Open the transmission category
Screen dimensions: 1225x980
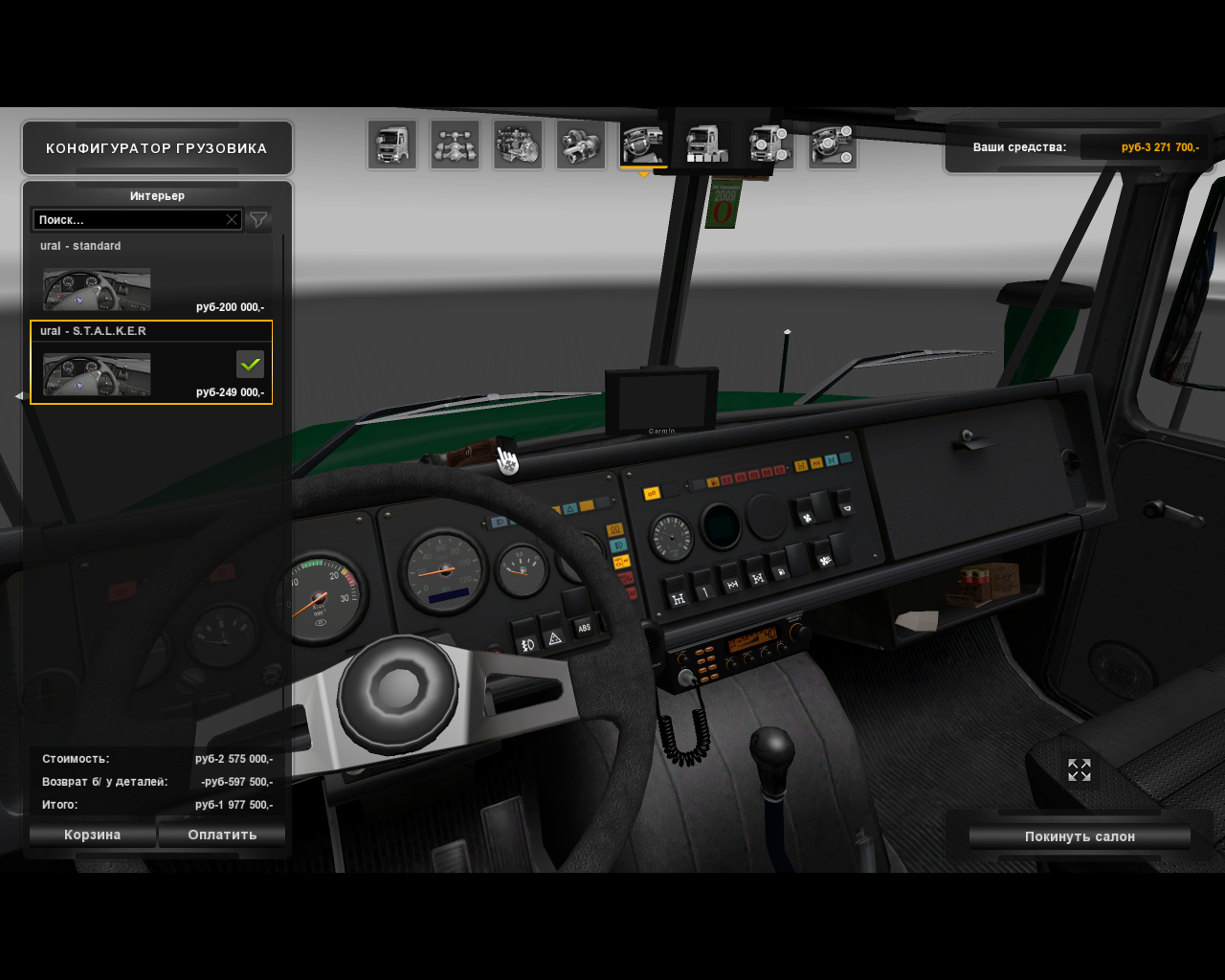click(581, 145)
